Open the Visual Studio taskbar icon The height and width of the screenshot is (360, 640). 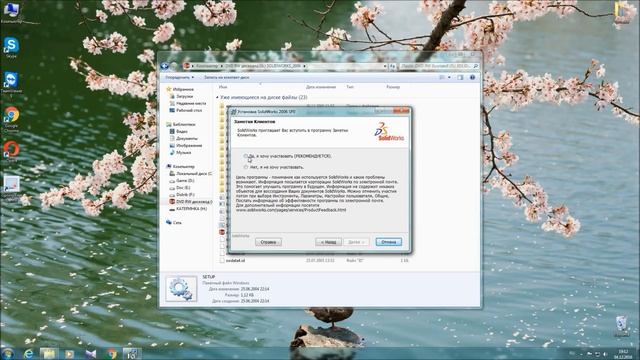91,353
